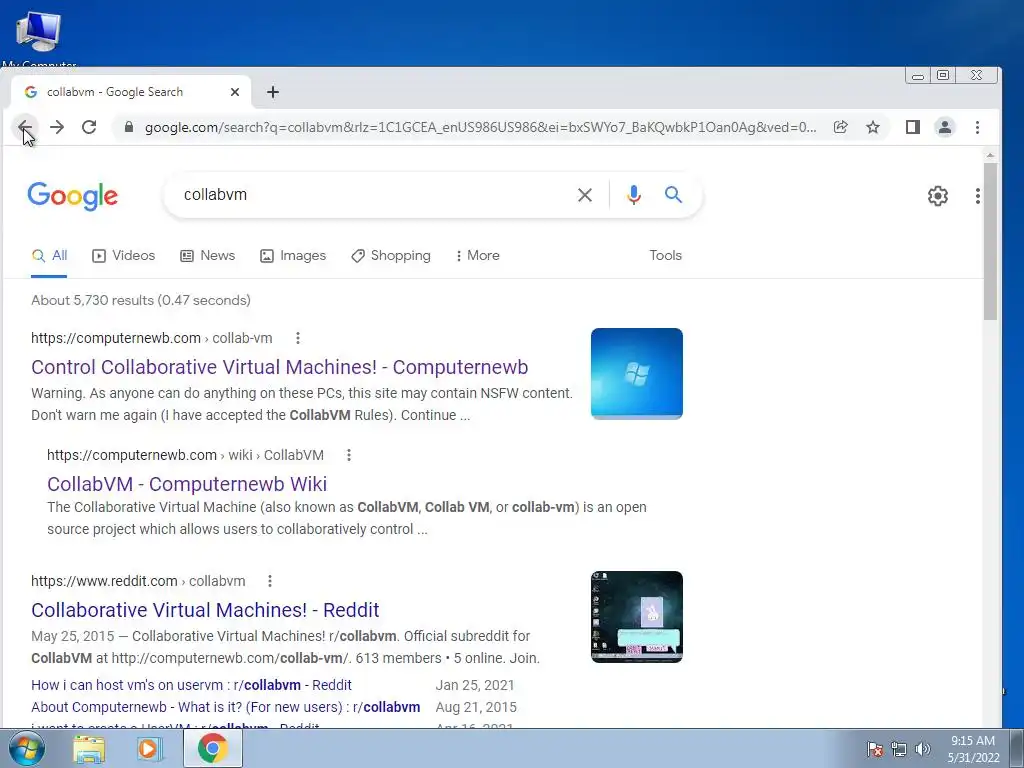Screen dimensions: 1024x768
Task: Click the Reddit result desktop thumbnail
Action: point(637,617)
